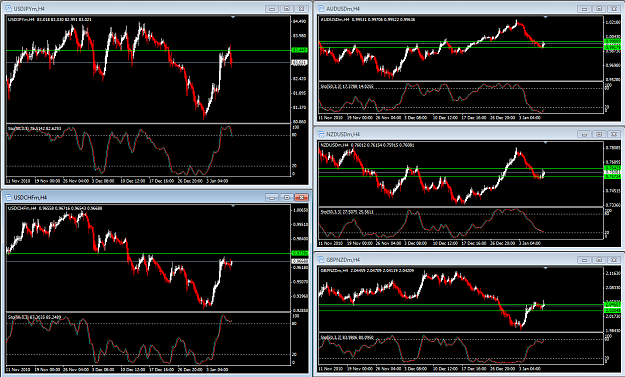
Task: Close the AUDUSDm,H4 chart window
Action: (x=614, y=8)
